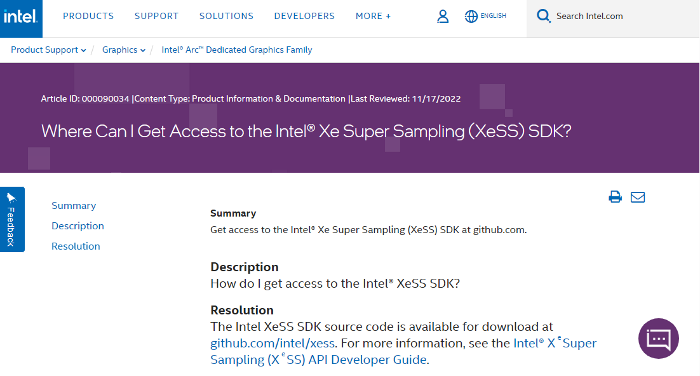Expand the Product Support breadcrumb dropdown
This screenshot has height=376, width=700.
[48, 50]
